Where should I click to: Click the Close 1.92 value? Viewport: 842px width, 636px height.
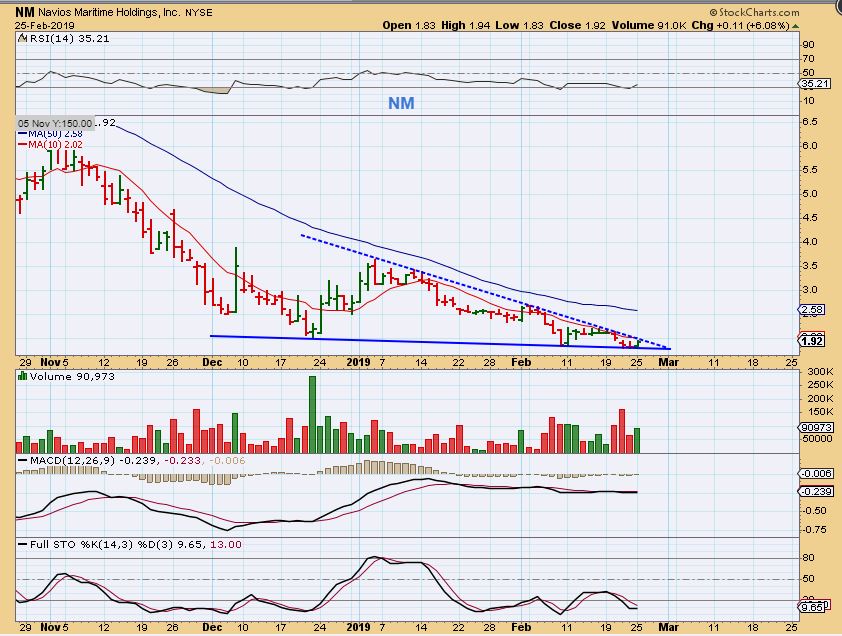tap(577, 25)
